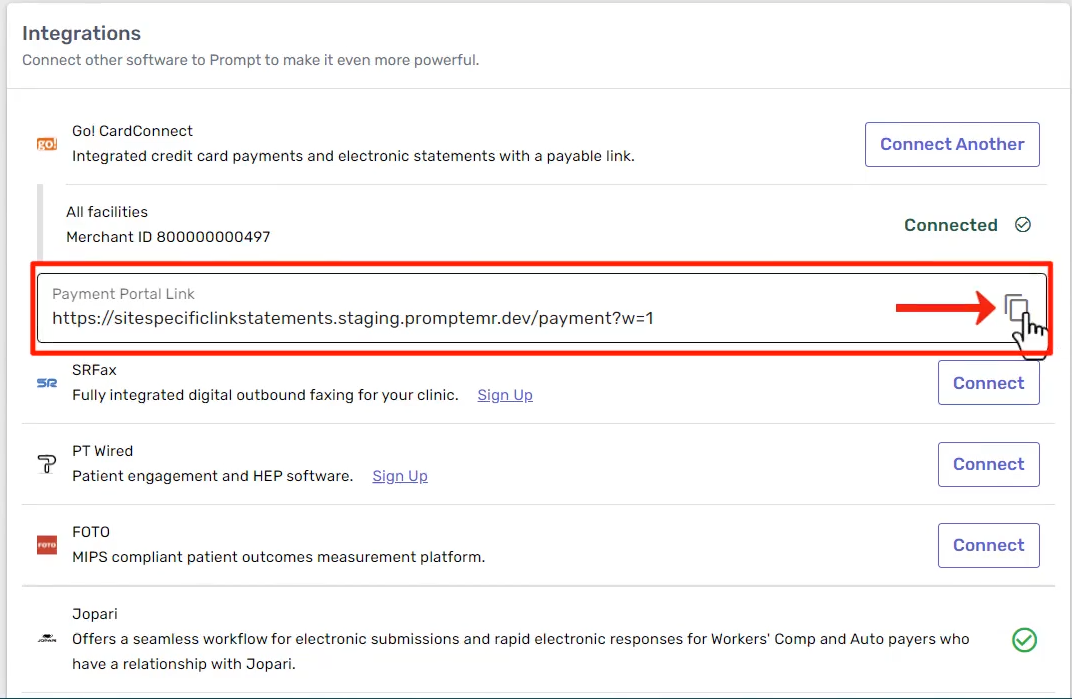
Task: Click the Jopari logo icon
Action: [x=46, y=639]
